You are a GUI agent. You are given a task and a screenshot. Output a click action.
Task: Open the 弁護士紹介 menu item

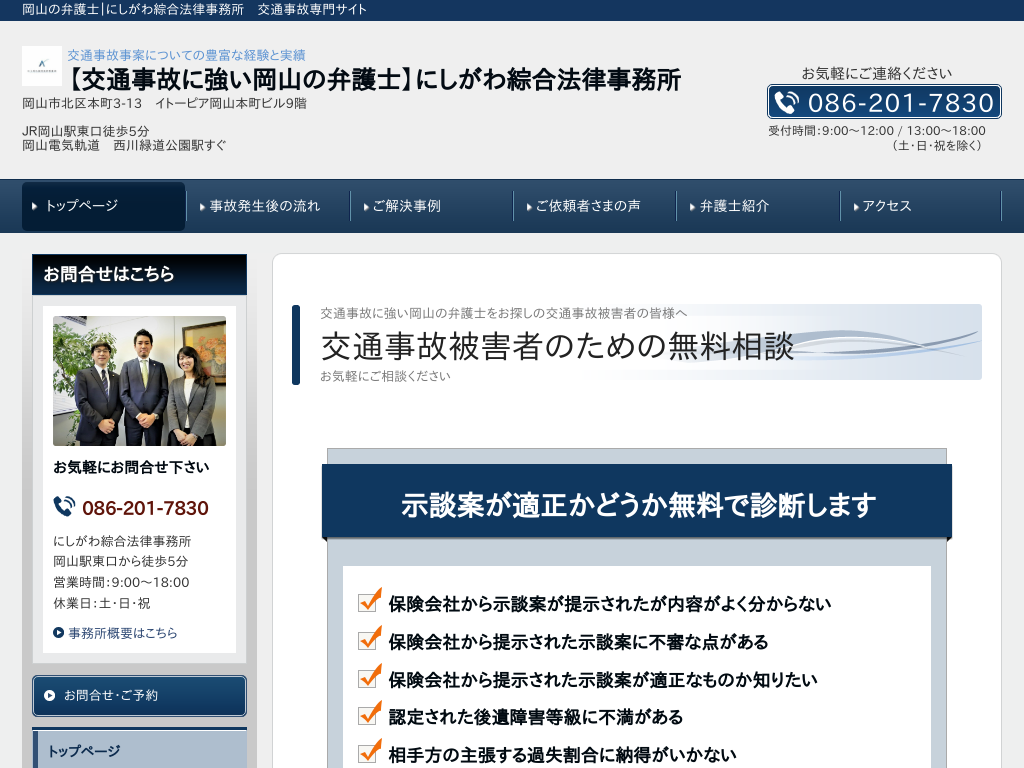coord(758,206)
